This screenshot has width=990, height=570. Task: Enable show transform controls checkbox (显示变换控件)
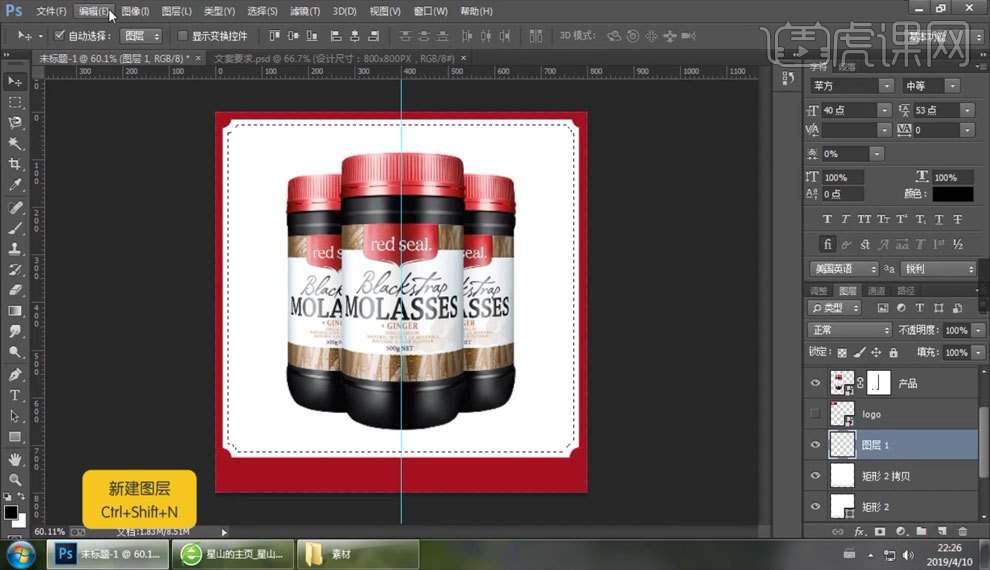[182, 35]
